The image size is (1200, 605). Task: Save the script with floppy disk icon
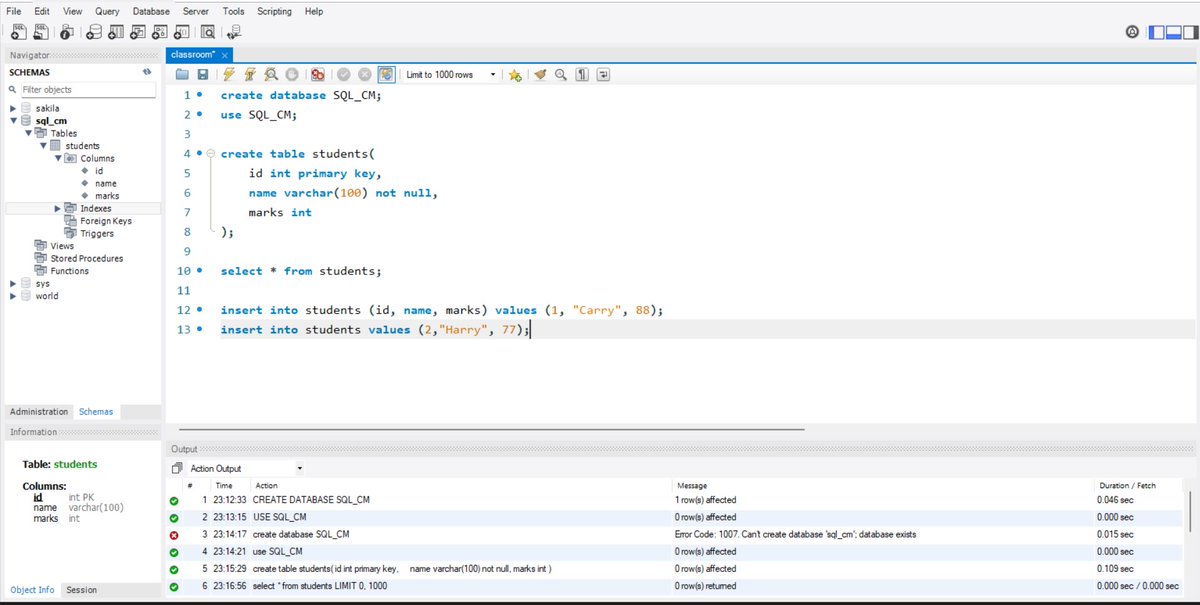pyautogui.click(x=202, y=75)
